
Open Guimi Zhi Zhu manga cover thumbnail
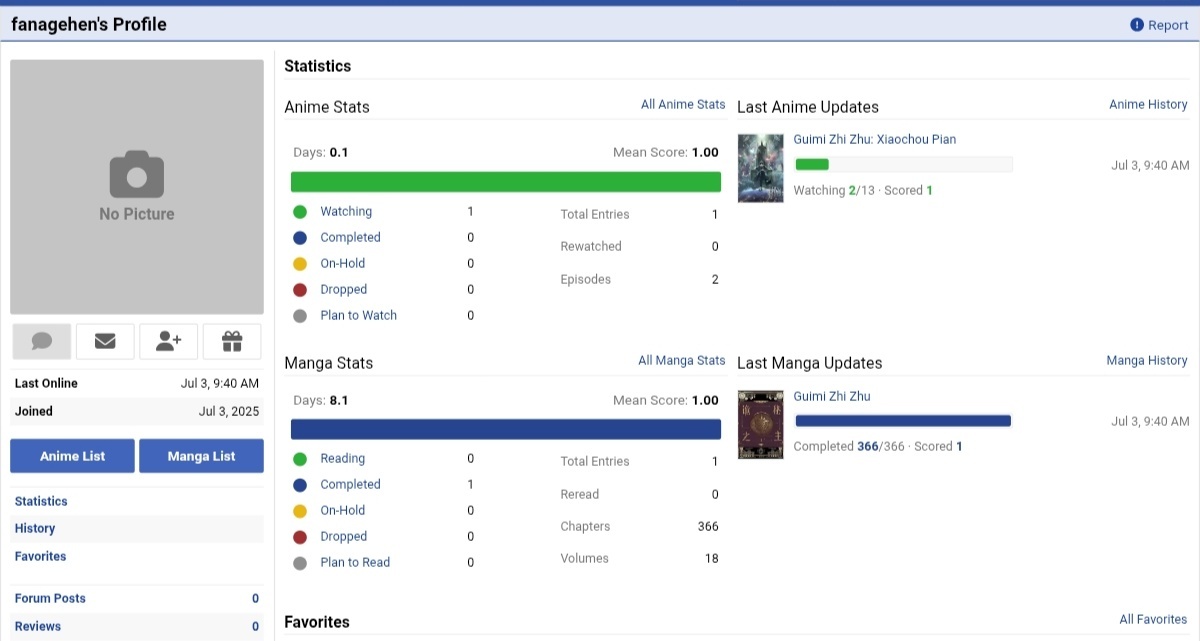pos(760,424)
